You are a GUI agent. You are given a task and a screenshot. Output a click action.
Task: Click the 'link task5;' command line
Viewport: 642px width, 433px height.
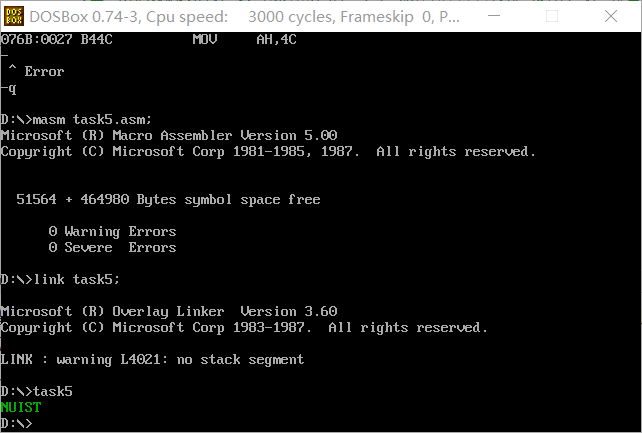[x=60, y=279]
